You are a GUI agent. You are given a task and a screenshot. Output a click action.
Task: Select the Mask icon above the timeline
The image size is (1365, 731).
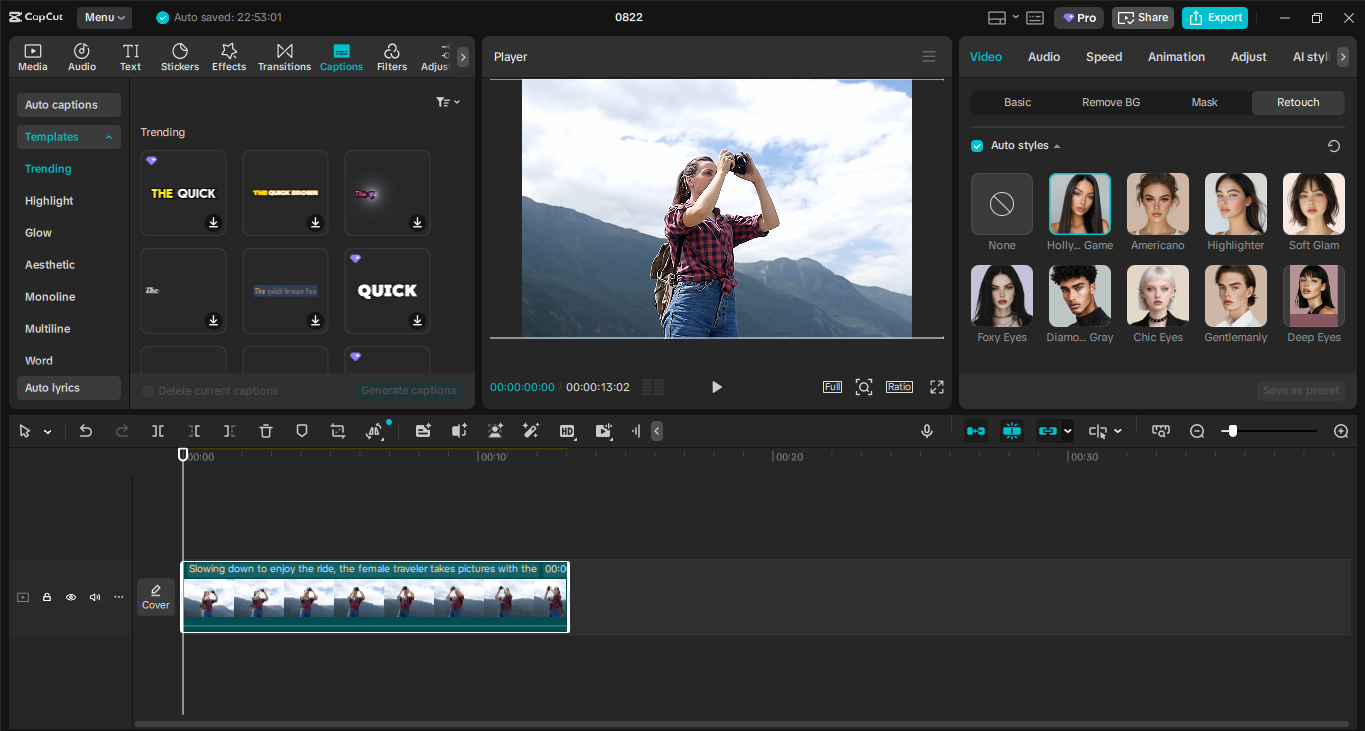[x=301, y=431]
